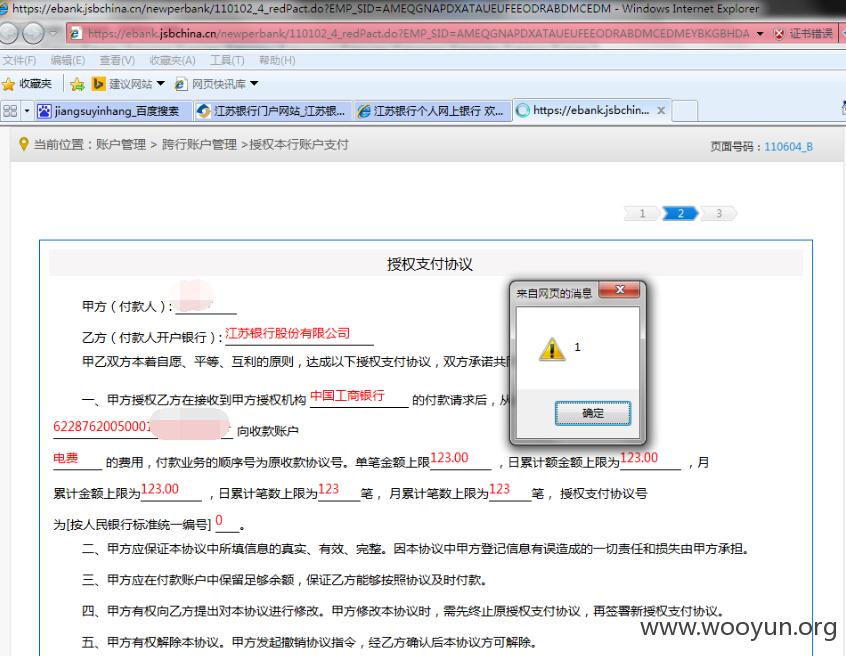Go back with the browser back arrow
The image size is (846, 656).
tap(10, 33)
